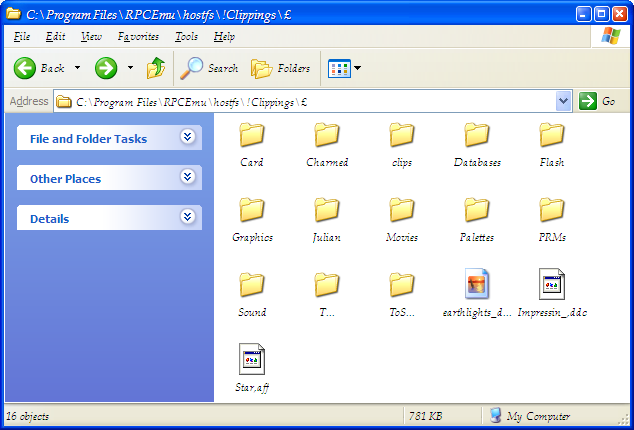This screenshot has width=634, height=430.
Task: Expand the address bar dropdown list
Action: tap(562, 101)
